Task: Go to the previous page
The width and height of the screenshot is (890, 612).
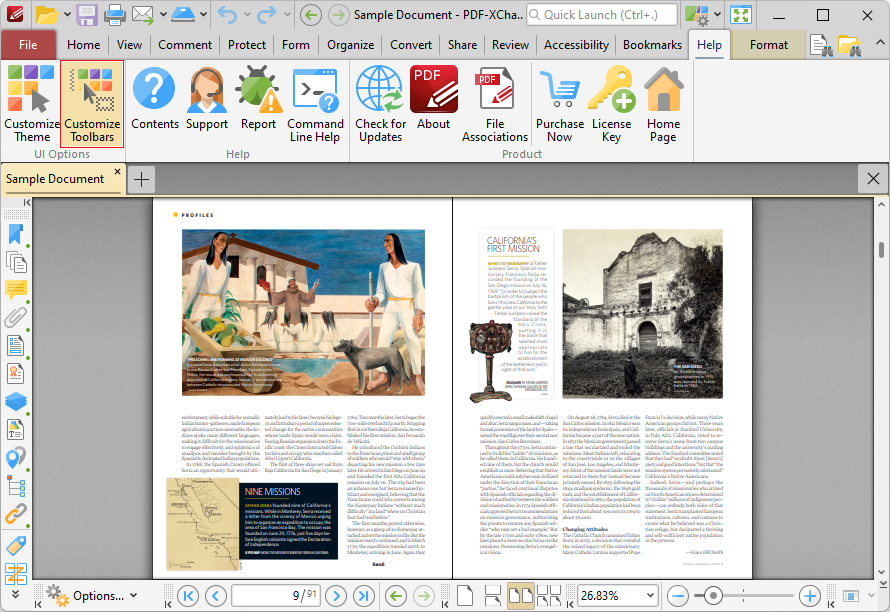Action: tap(216, 596)
